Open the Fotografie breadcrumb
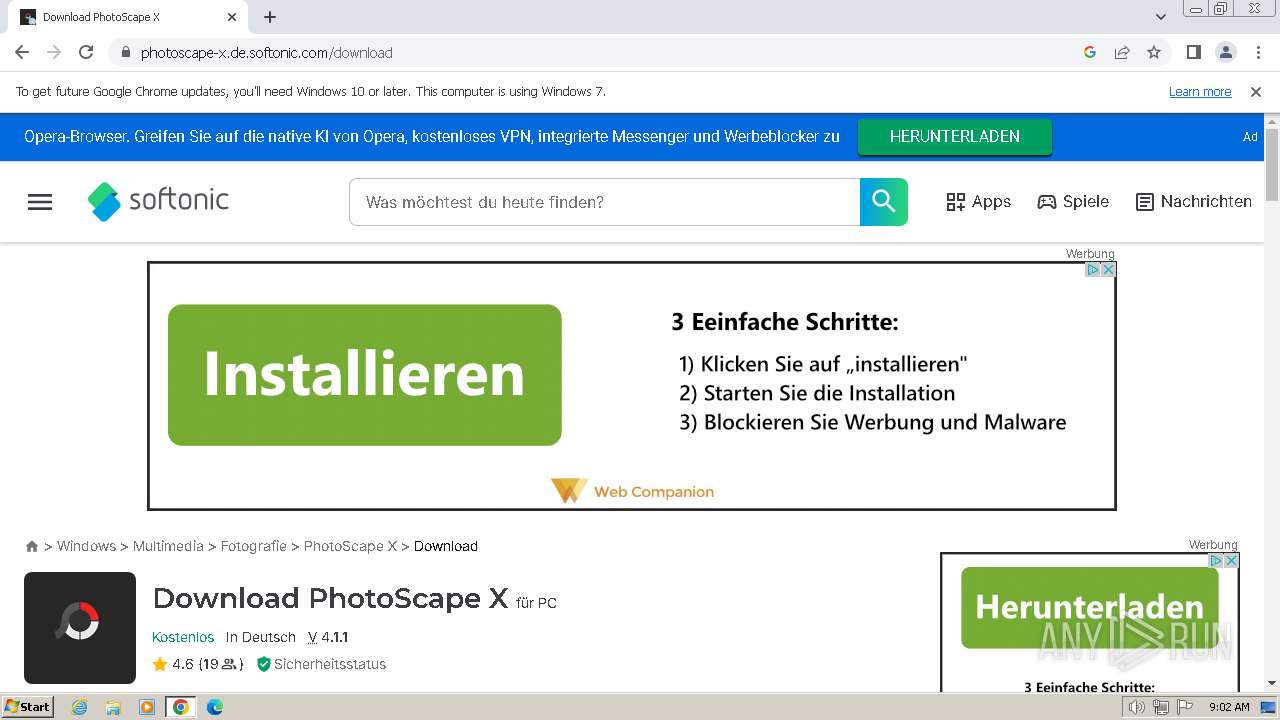This screenshot has width=1280, height=720. click(254, 546)
